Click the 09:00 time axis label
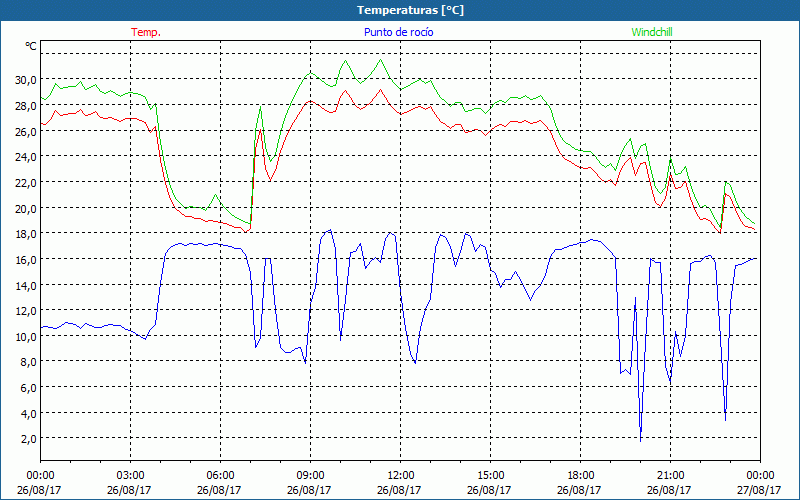This screenshot has width=800, height=500. pyautogui.click(x=310, y=476)
